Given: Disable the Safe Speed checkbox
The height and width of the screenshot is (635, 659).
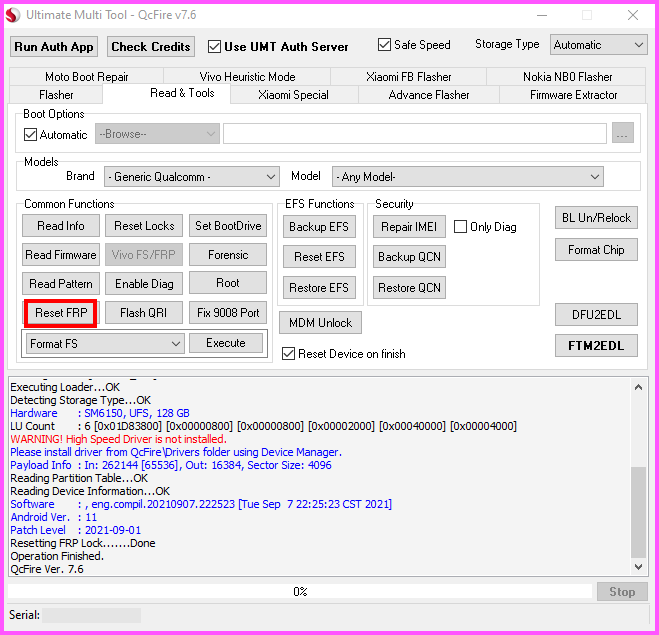Looking at the screenshot, I should 385,45.
